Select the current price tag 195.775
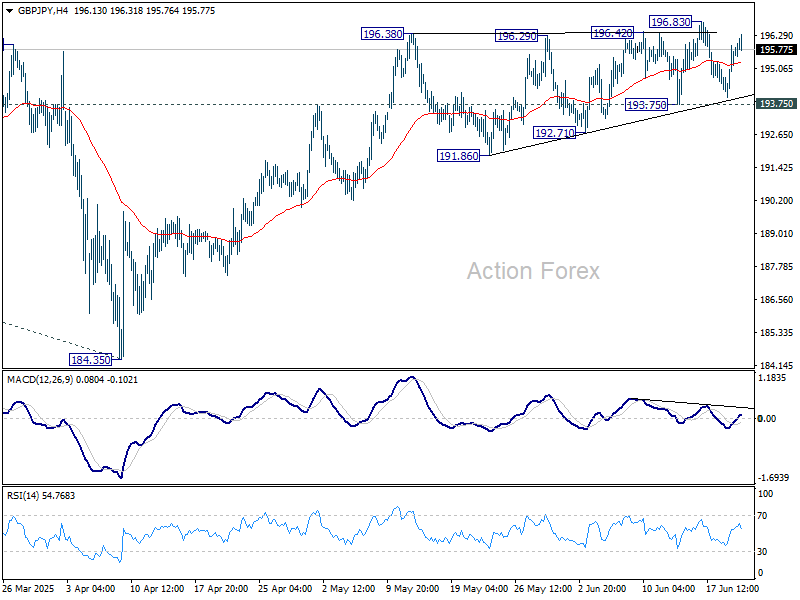This screenshot has height=600, width=800. click(x=777, y=49)
